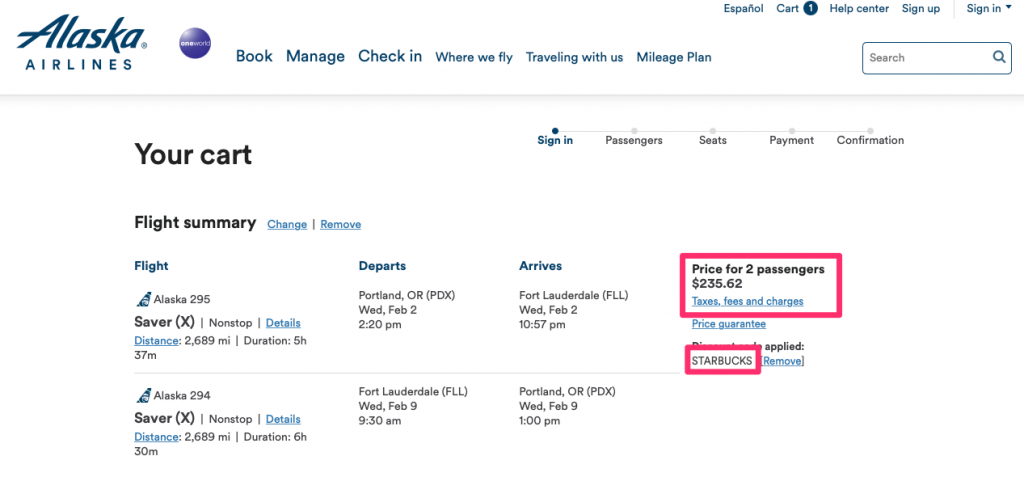Open Taxes, fees and charges
Image resolution: width=1024 pixels, height=477 pixels.
click(x=747, y=301)
